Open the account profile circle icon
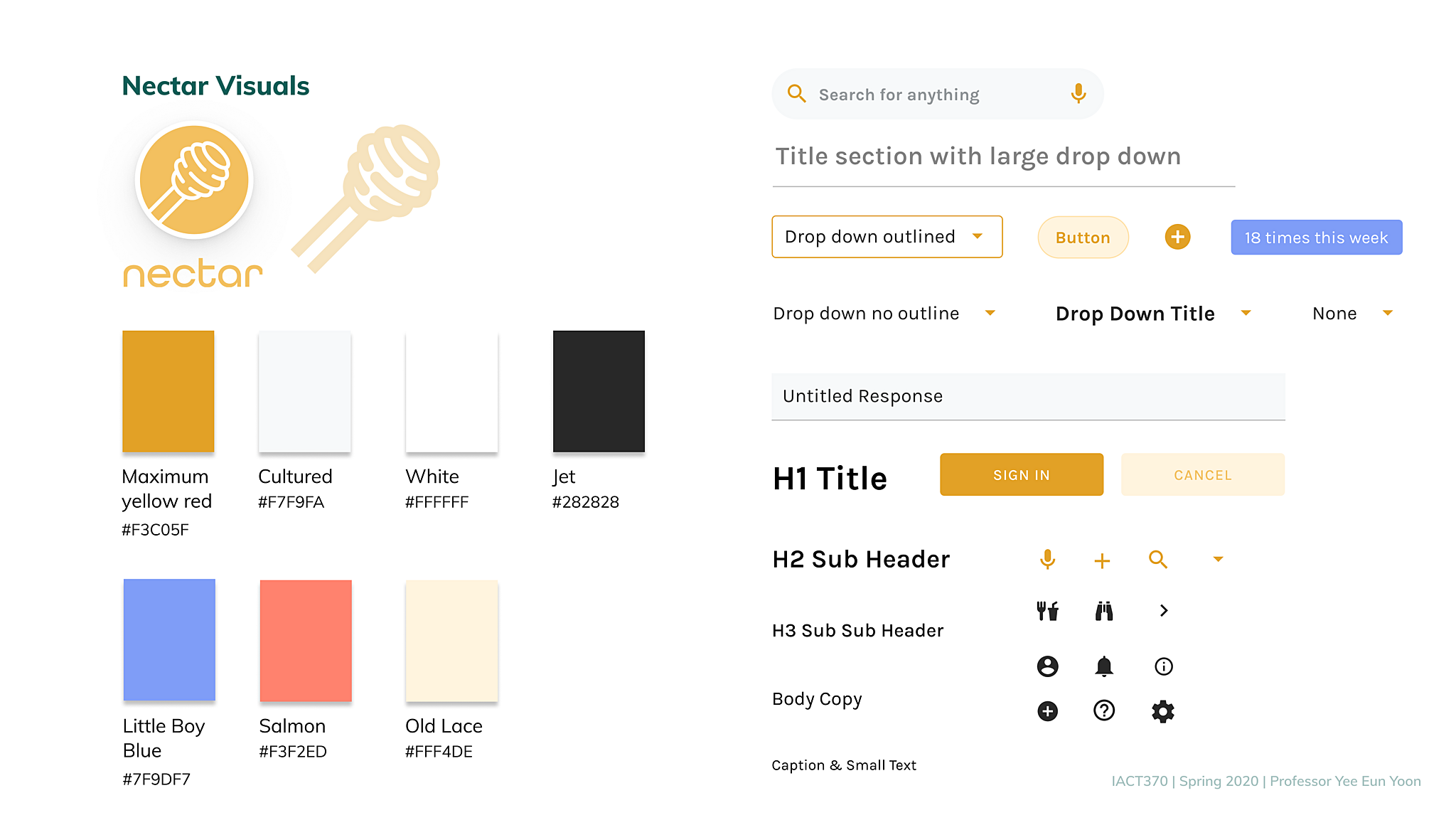The width and height of the screenshot is (1456, 820). click(1047, 666)
